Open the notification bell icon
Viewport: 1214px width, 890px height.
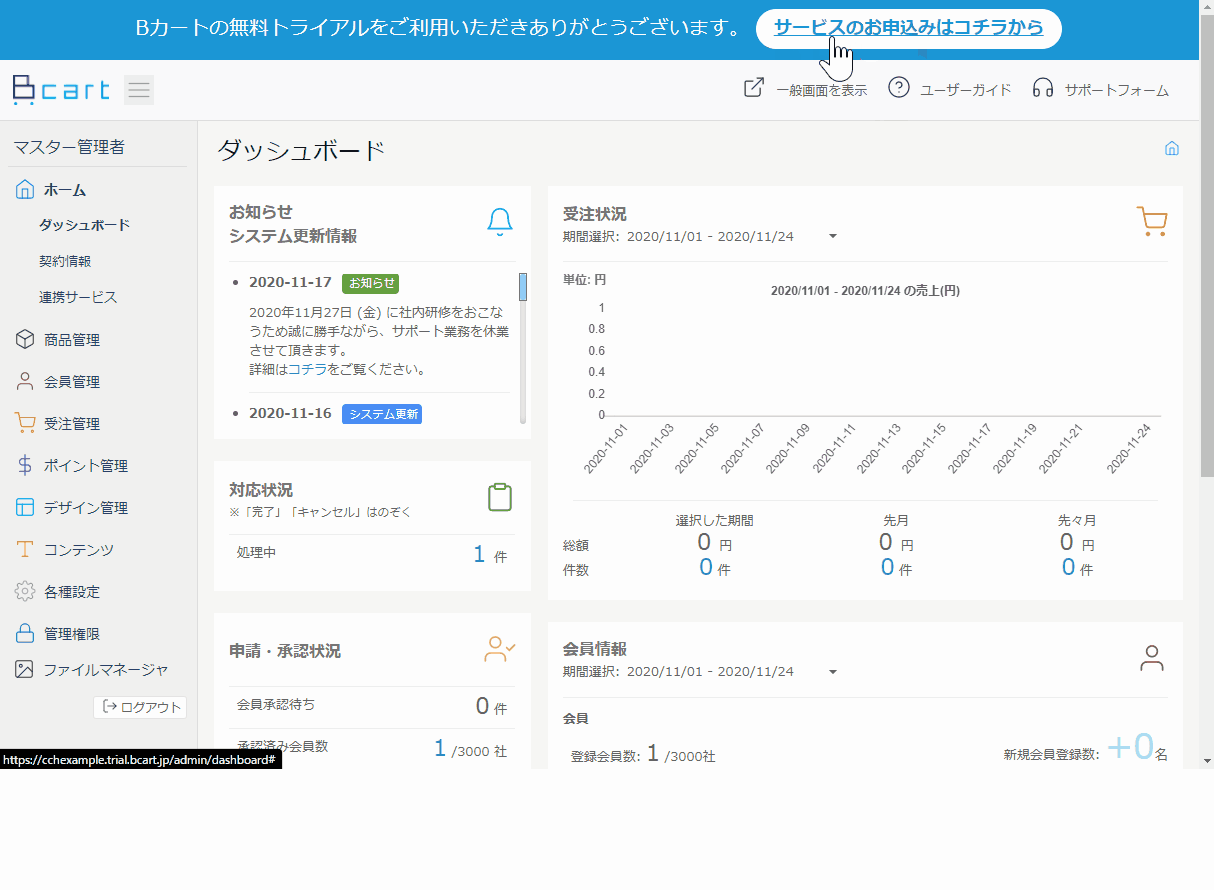click(500, 222)
